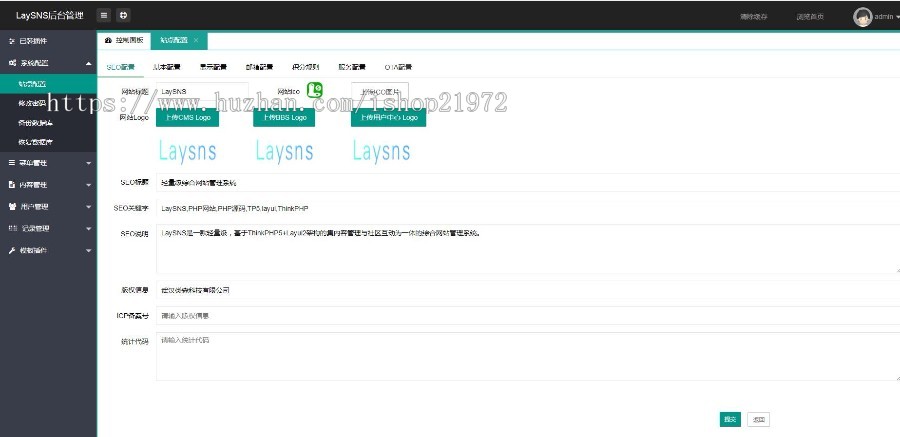The image size is (900, 437).
Task: Click the icon beside 已装插件
Action: [x=12, y=41]
